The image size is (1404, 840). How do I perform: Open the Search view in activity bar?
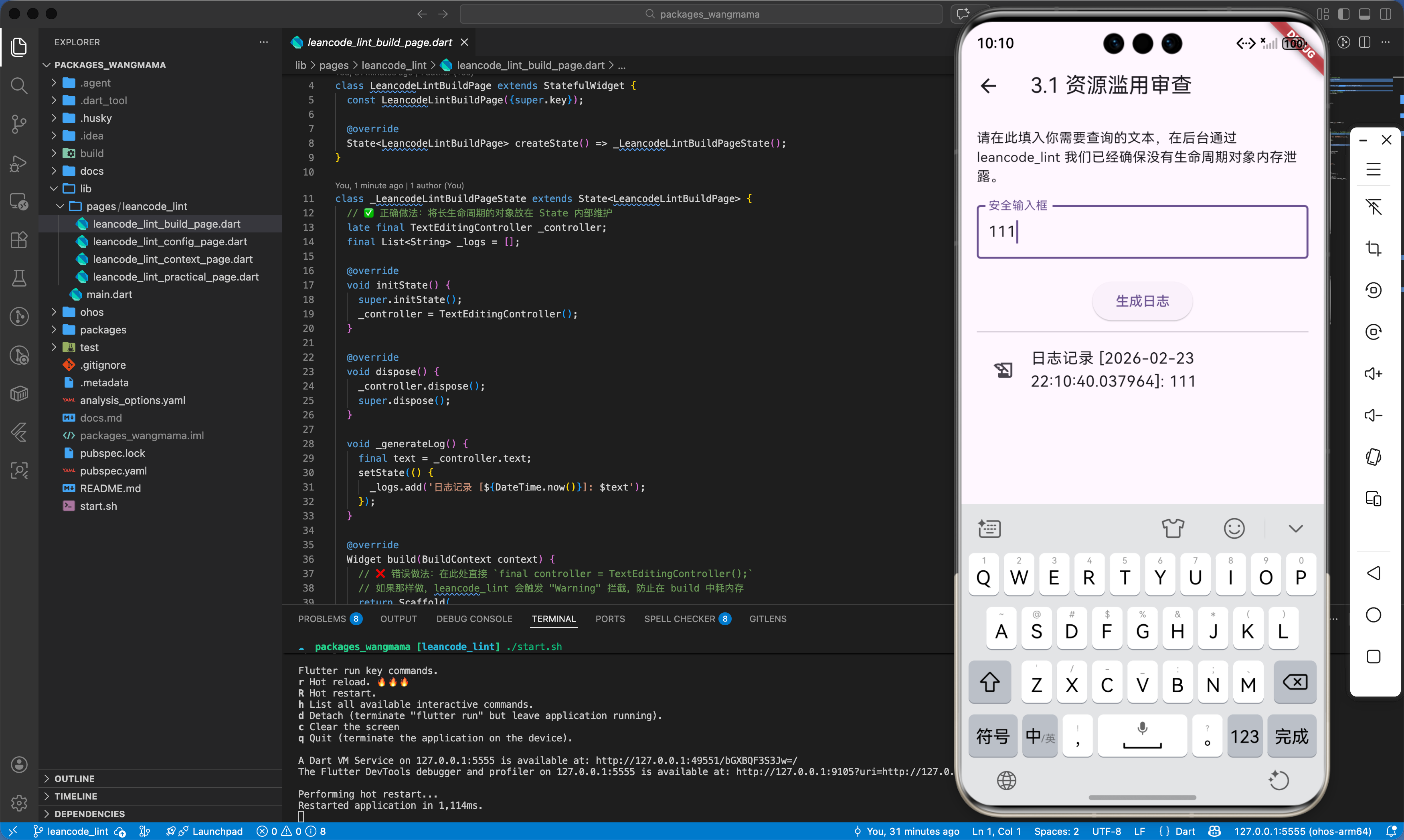pos(19,85)
